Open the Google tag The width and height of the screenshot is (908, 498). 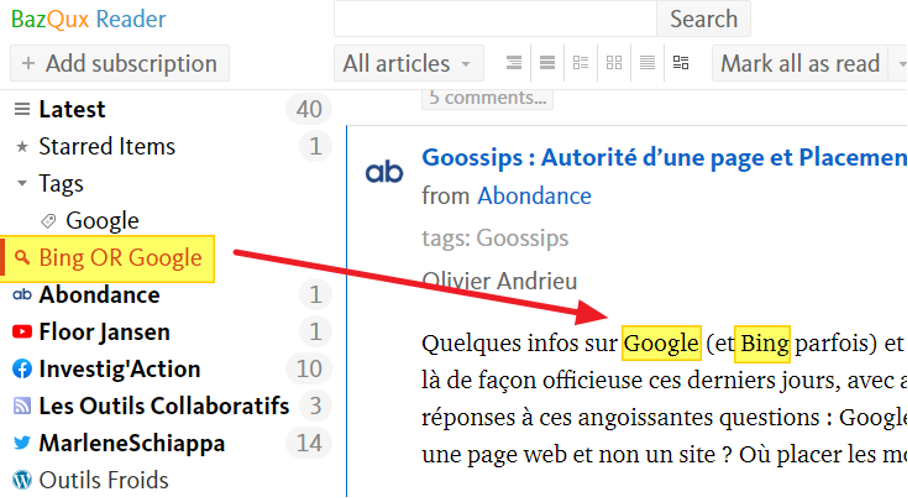[x=102, y=221]
